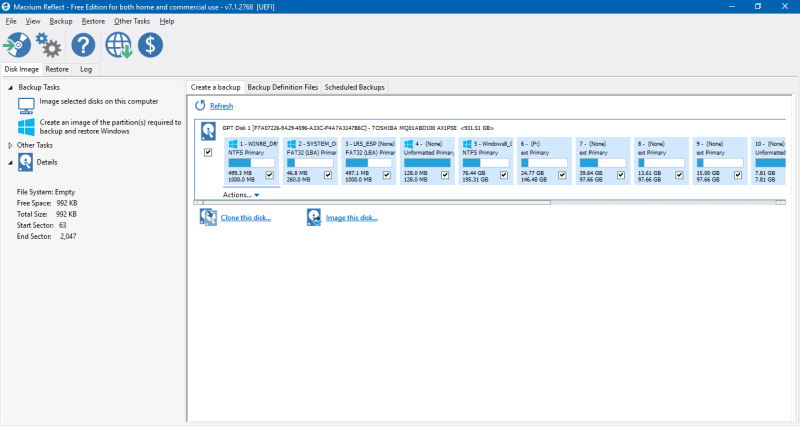Click the Clone this disk link

click(246, 217)
